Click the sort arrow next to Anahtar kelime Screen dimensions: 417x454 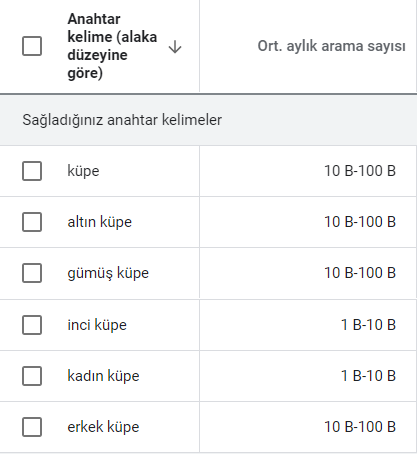[x=175, y=47]
